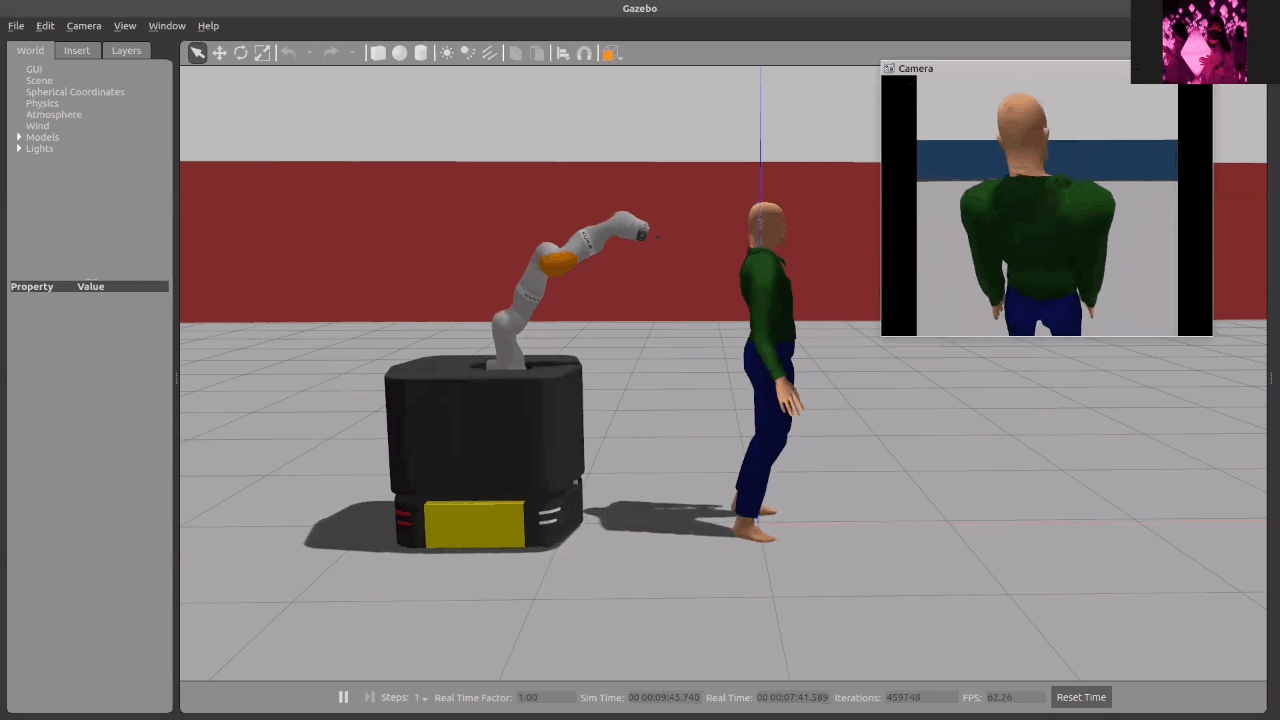Open the File menu

(x=16, y=26)
